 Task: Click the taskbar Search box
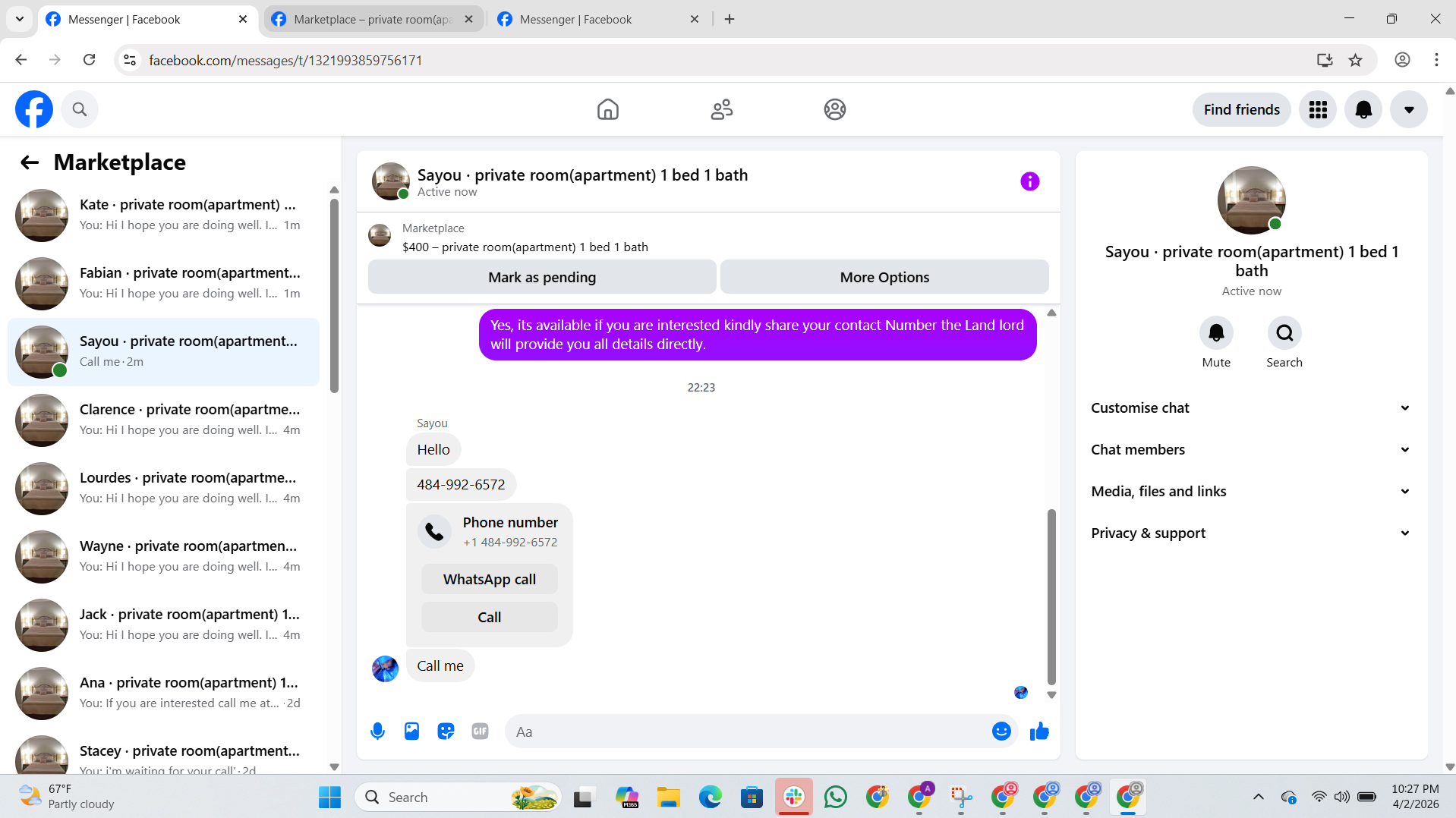click(459, 798)
